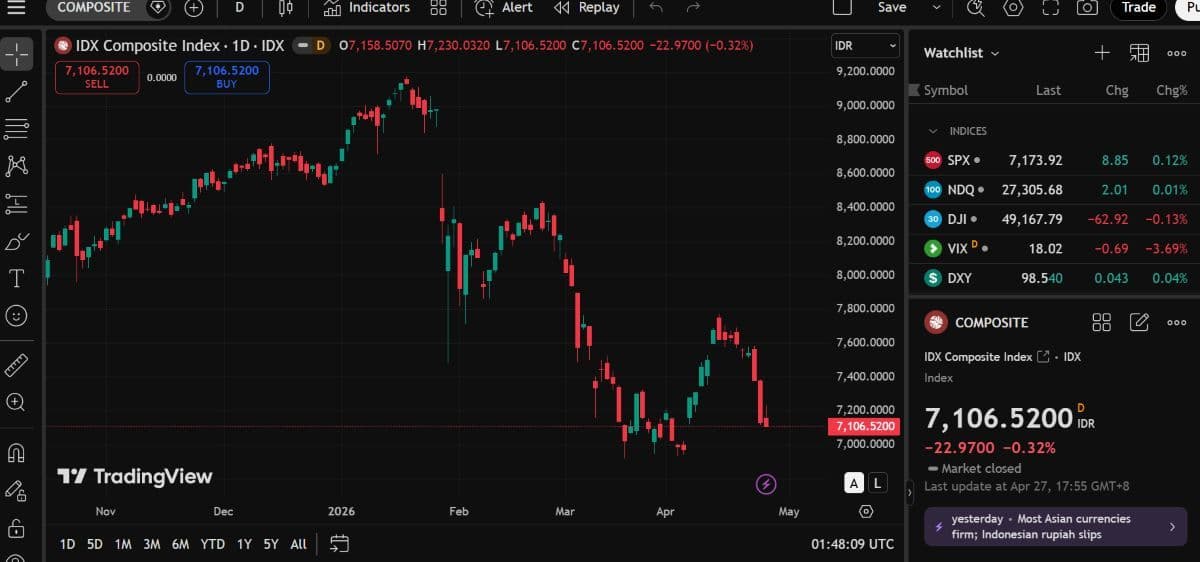This screenshot has width=1200, height=562.
Task: Select the 5D date range tab
Action: click(x=94, y=544)
